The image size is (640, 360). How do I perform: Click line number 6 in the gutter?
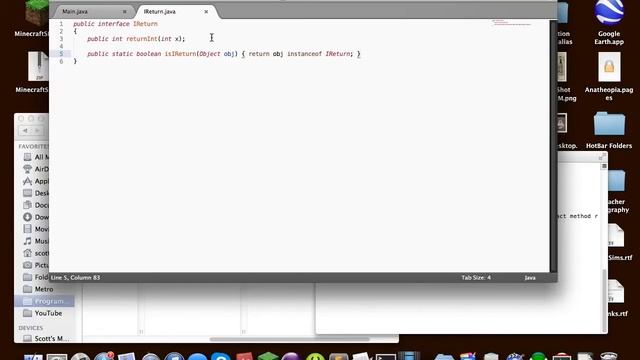tap(61, 61)
